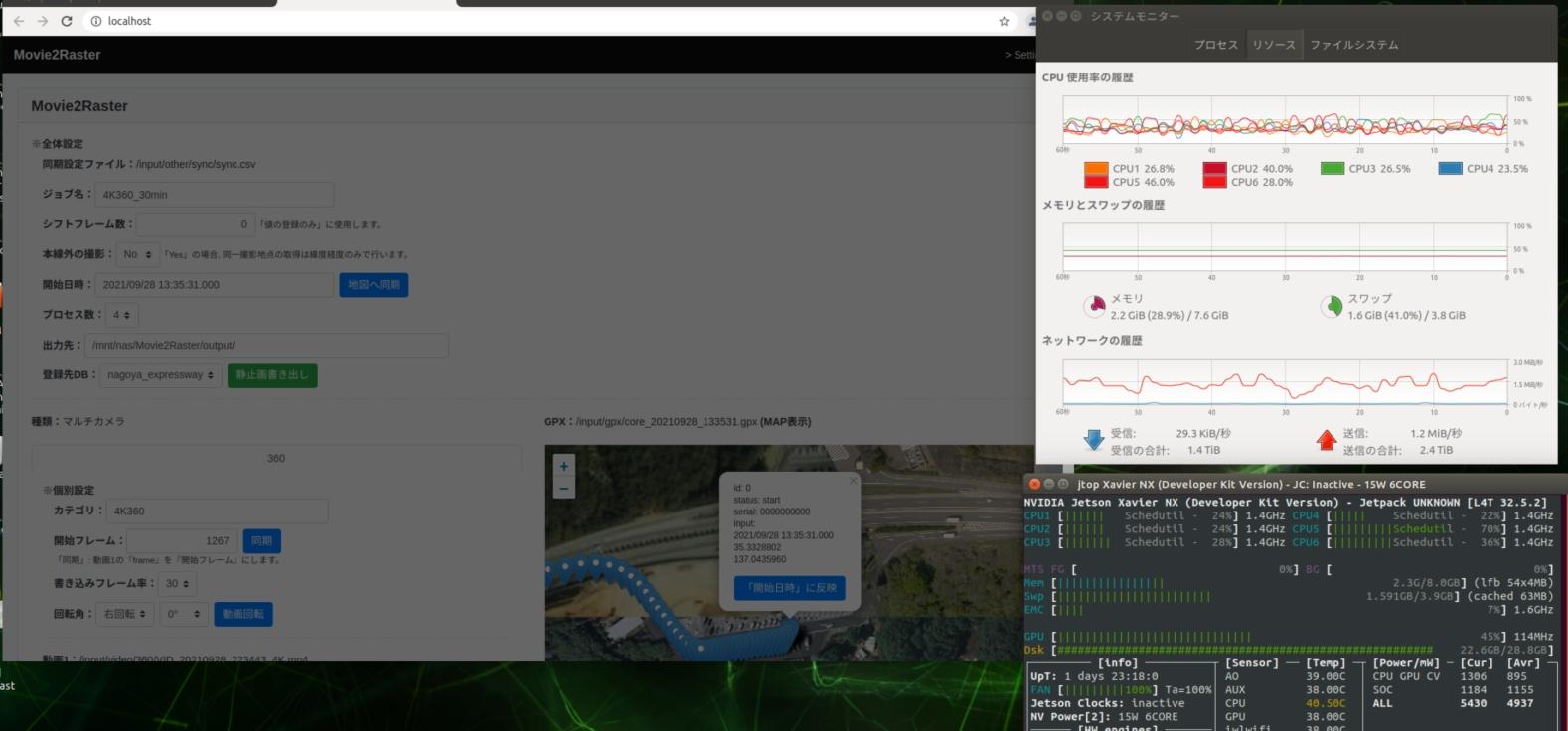1568x731 pixels.
Task: View site information icon beside localhost
Action: [x=96, y=21]
